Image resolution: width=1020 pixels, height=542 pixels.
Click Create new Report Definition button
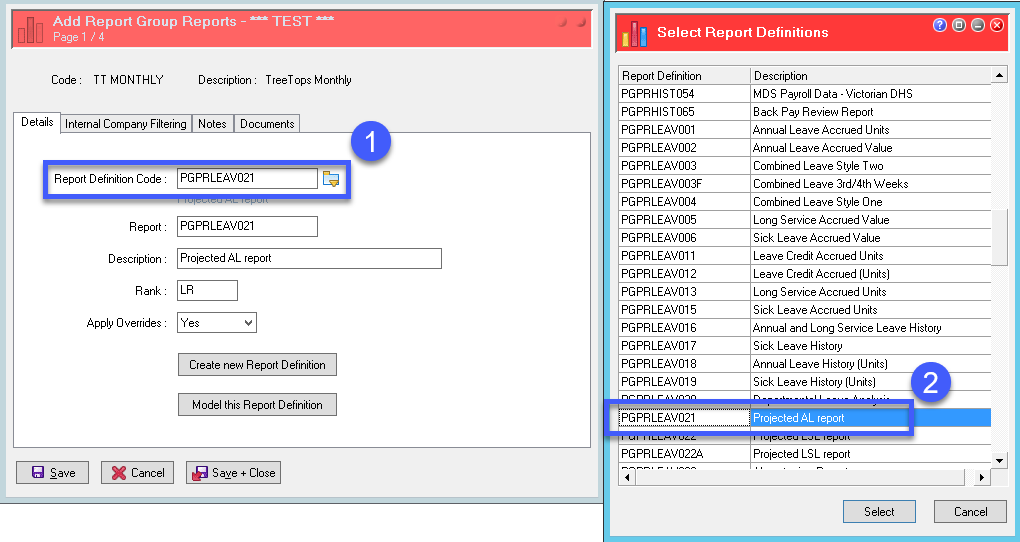(257, 365)
